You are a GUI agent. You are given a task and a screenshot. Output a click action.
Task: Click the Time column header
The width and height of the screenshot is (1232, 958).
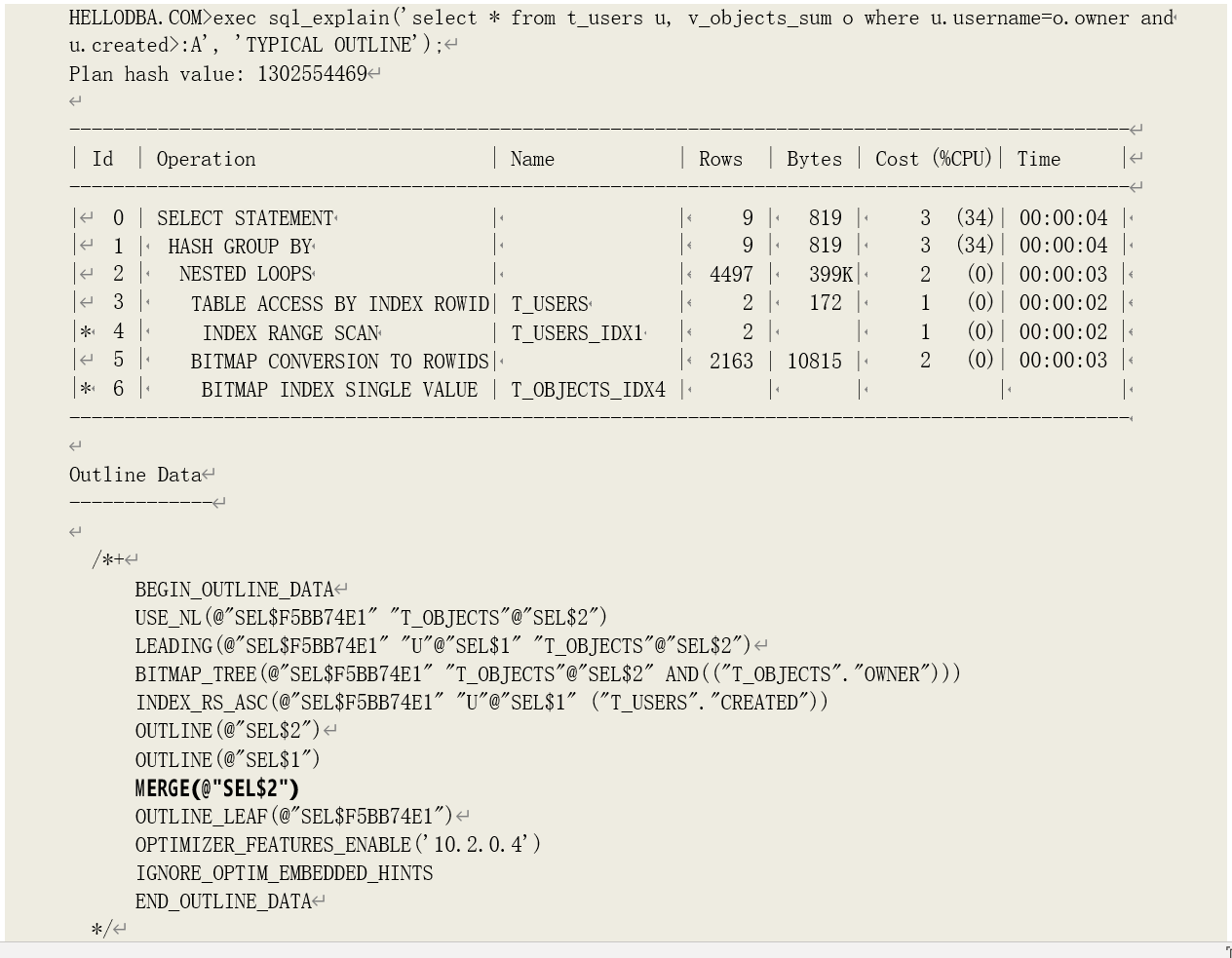click(x=1038, y=159)
